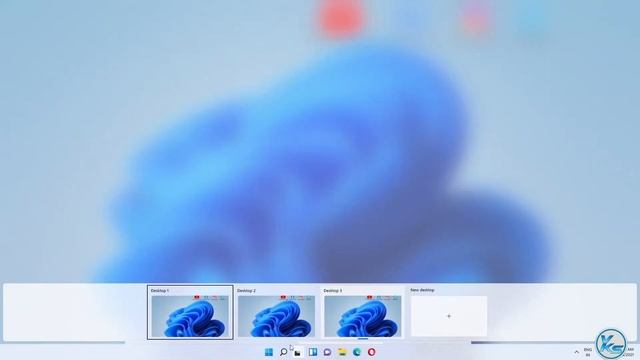Open the Chat taskbar icon
640x360 pixels.
point(327,352)
